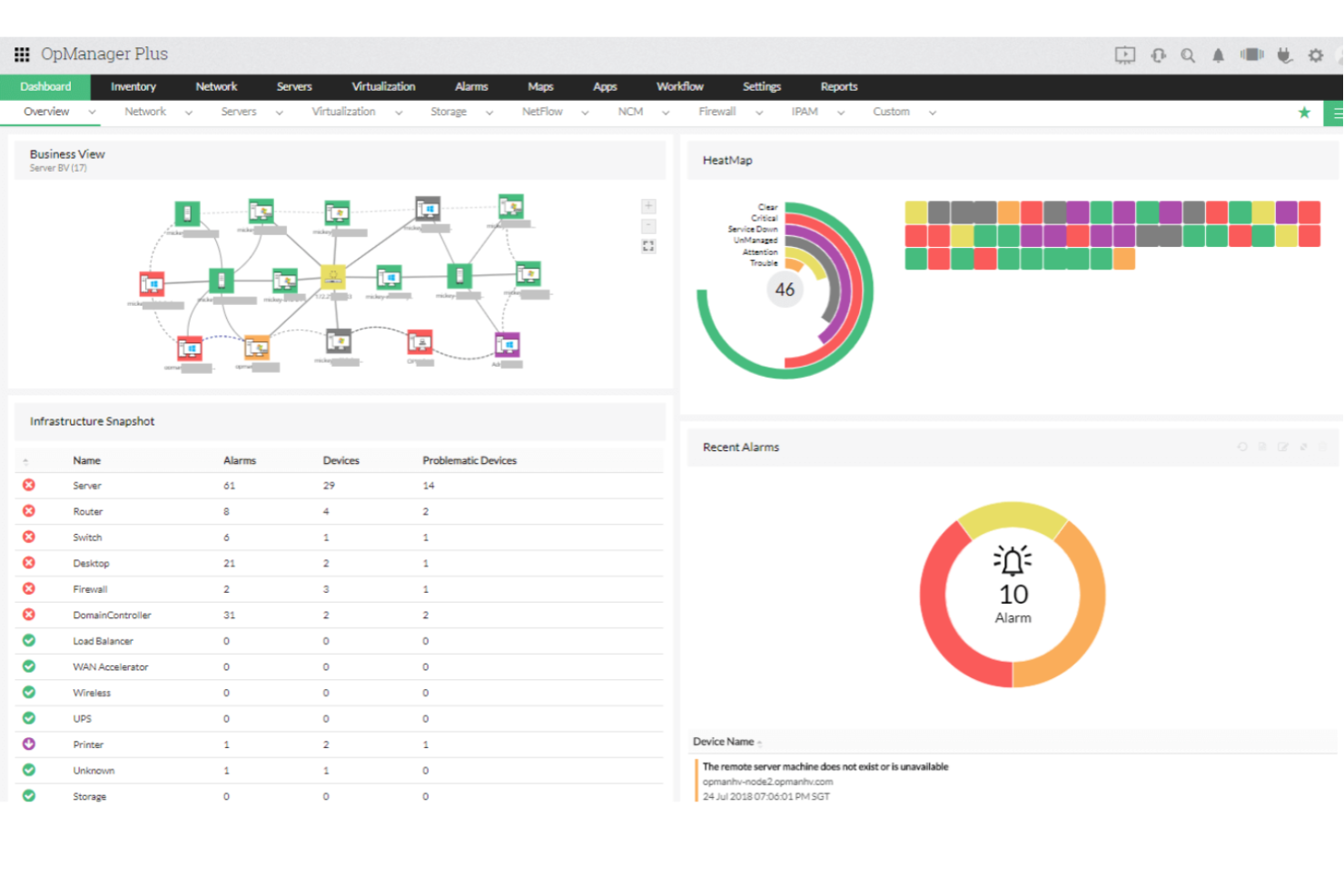Click the fullscreen icon in Business View
Image resolution: width=1344 pixels, height=896 pixels.
[x=648, y=245]
